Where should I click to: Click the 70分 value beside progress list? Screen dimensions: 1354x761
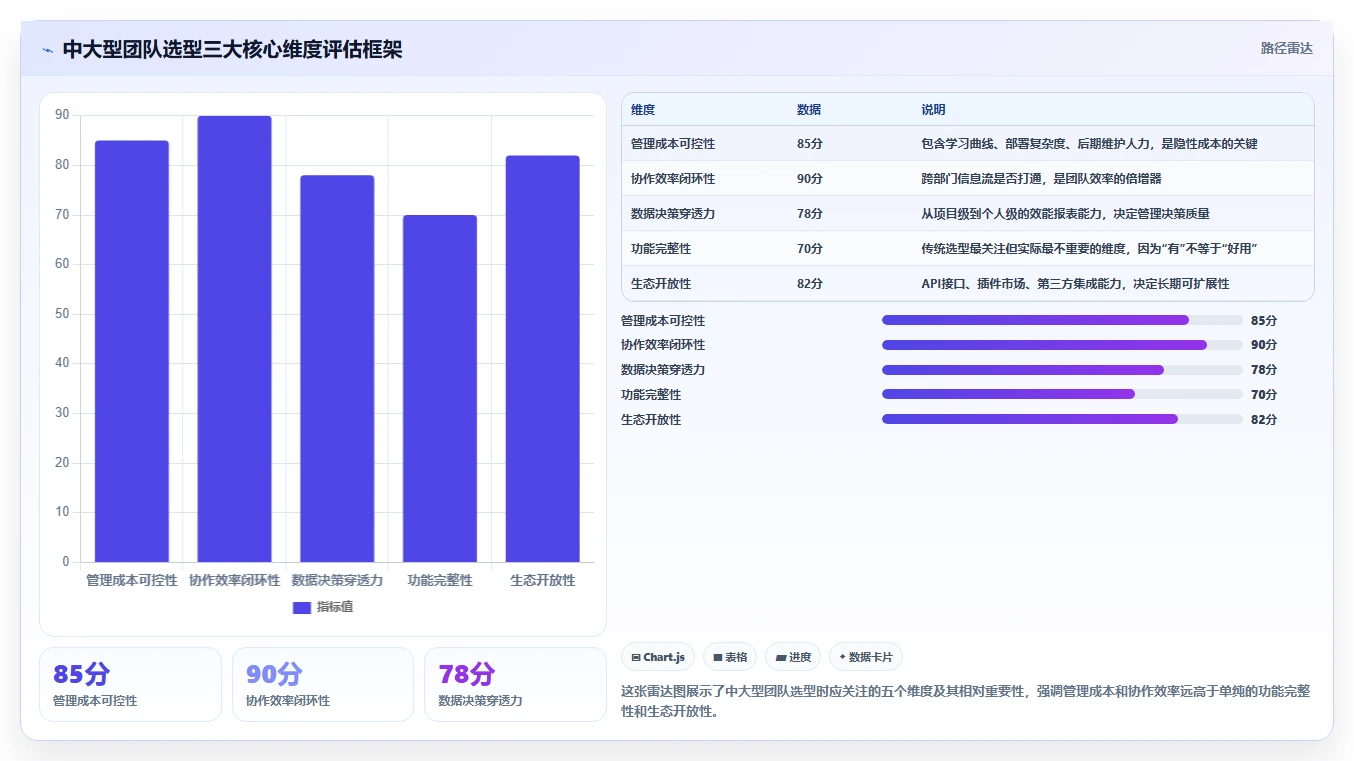tap(1264, 395)
